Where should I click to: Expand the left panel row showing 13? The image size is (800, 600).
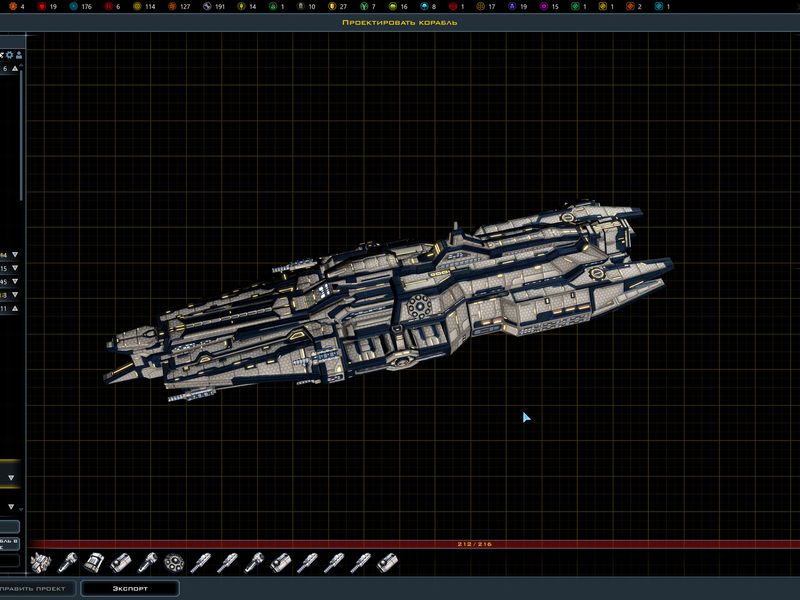coord(15,295)
